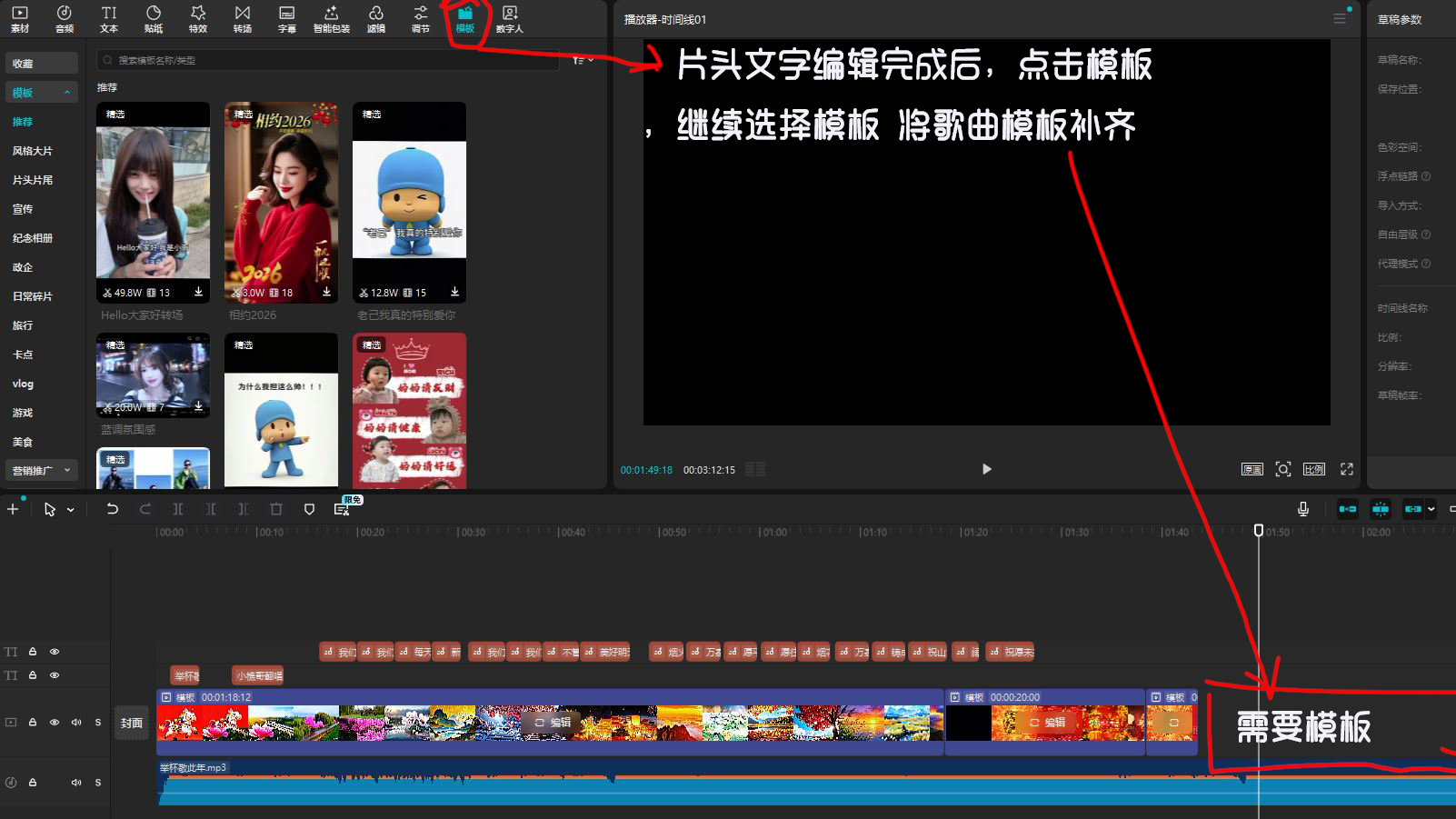The height and width of the screenshot is (819, 1456).
Task: Expand the 营销推广 category in sidebar
Action: coord(67,471)
